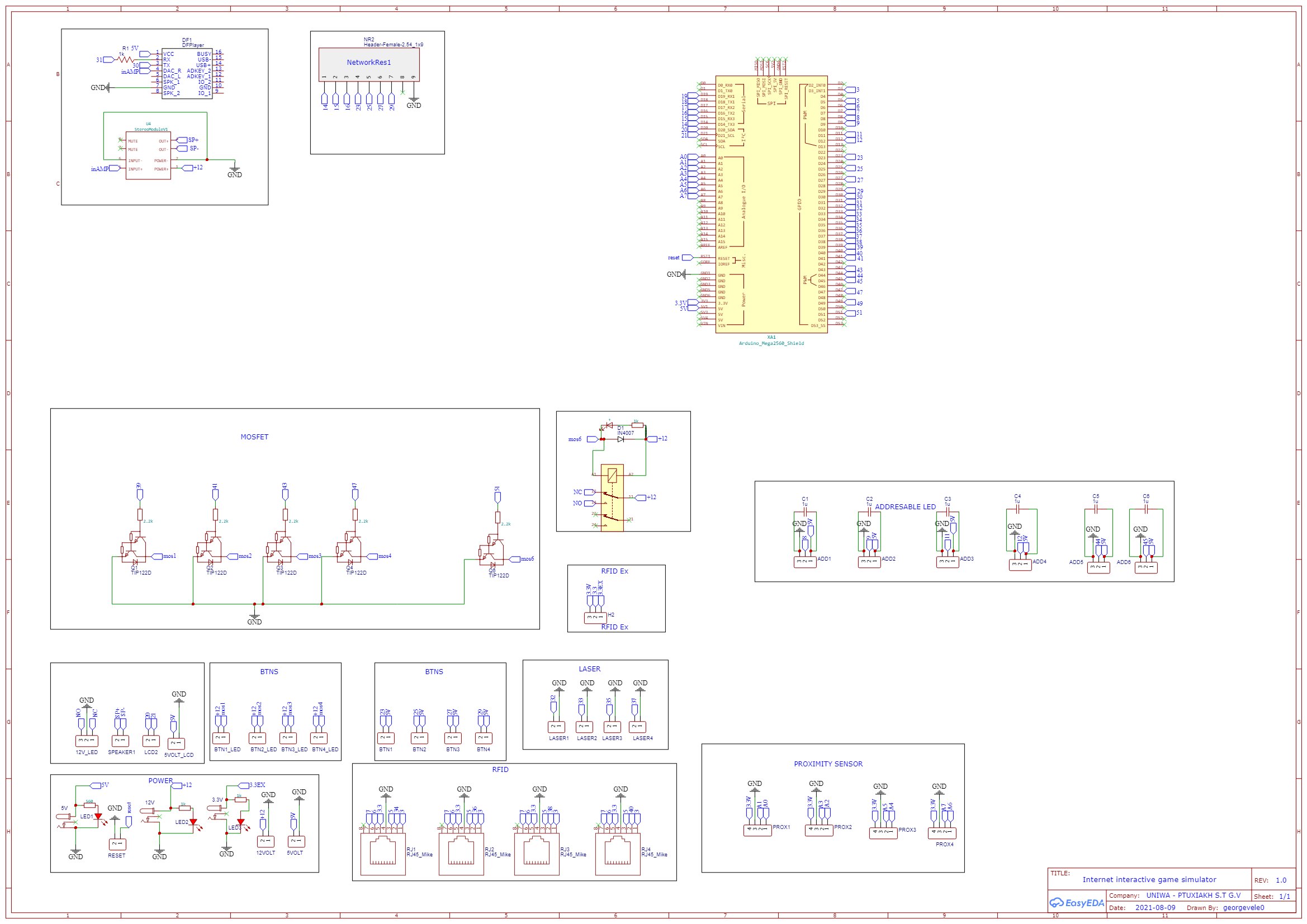Click the D1 IN4007 diode symbol
This screenshot has height=924, width=1307.
click(621, 439)
